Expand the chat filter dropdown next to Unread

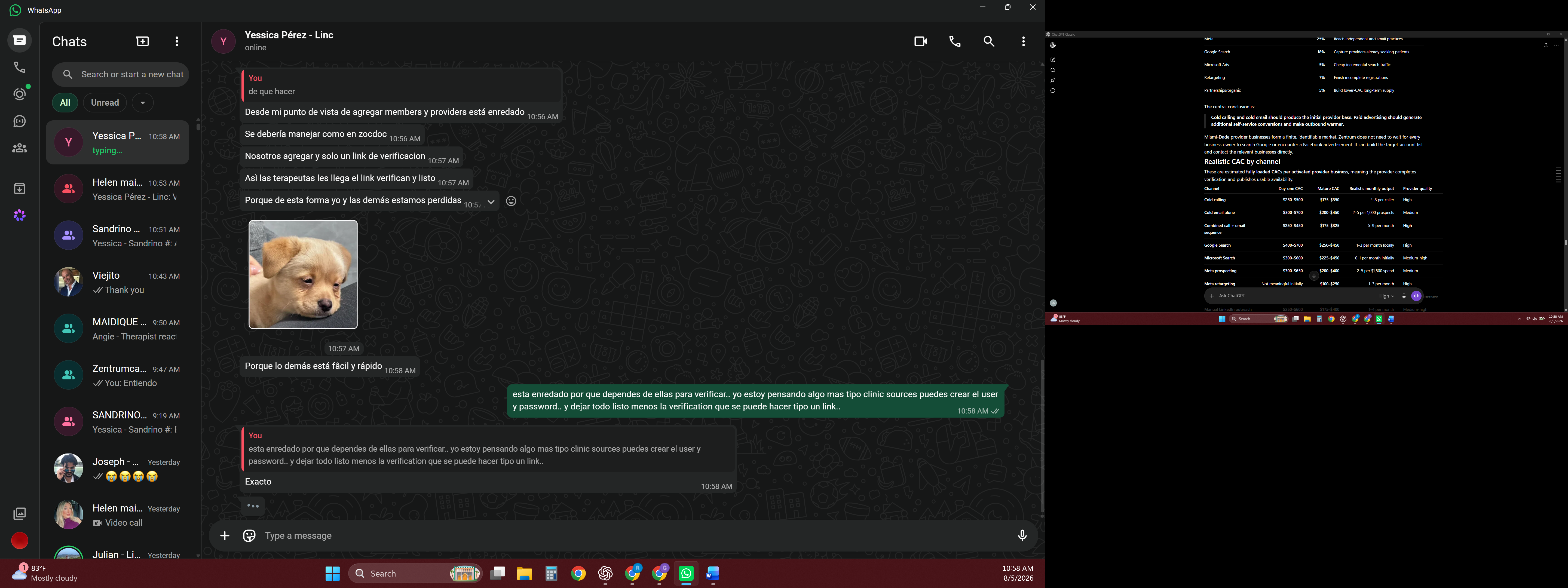click(x=142, y=103)
